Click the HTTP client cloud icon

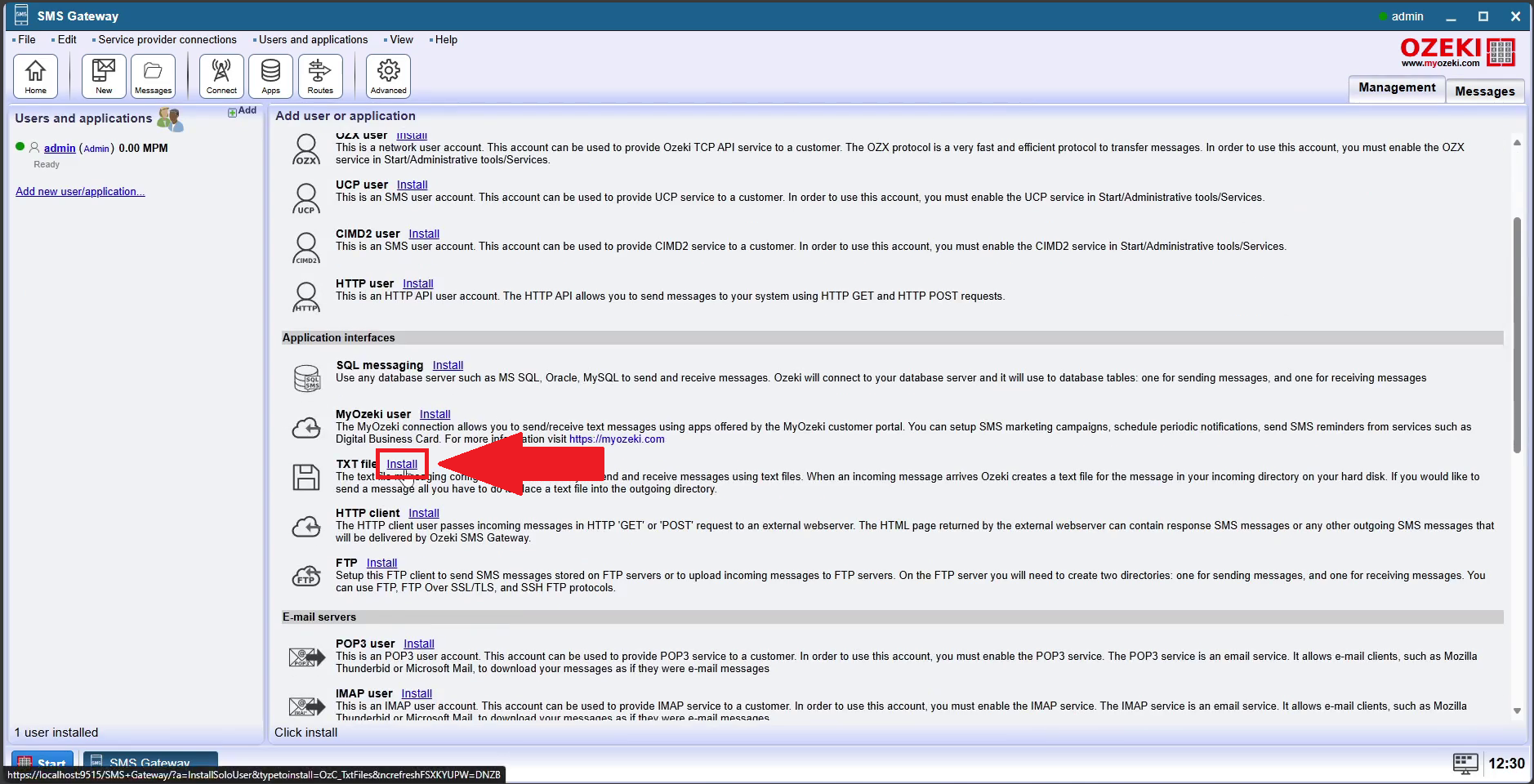[306, 527]
